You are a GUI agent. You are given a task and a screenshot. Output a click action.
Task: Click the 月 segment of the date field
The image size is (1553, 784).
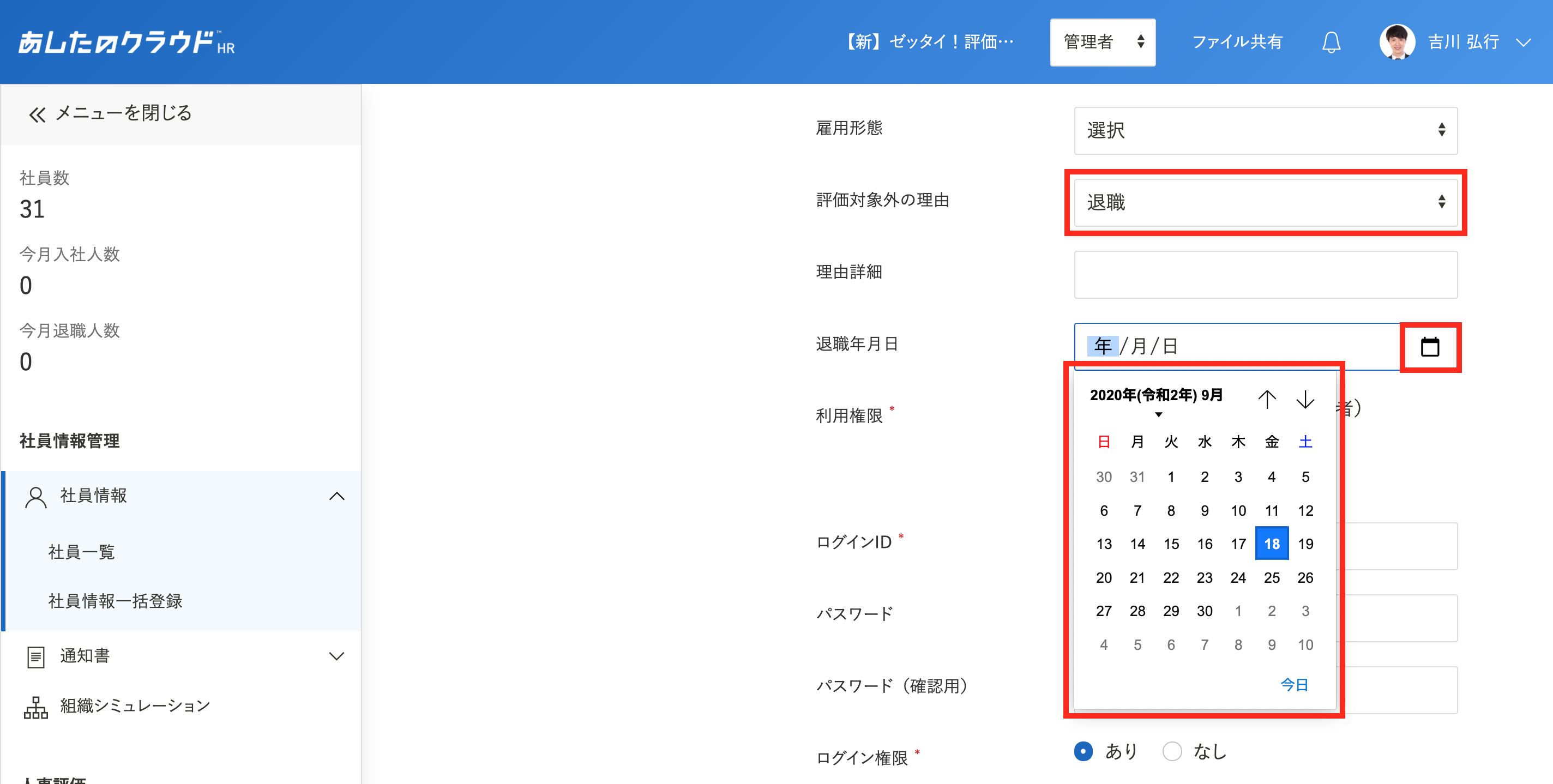[1138, 347]
